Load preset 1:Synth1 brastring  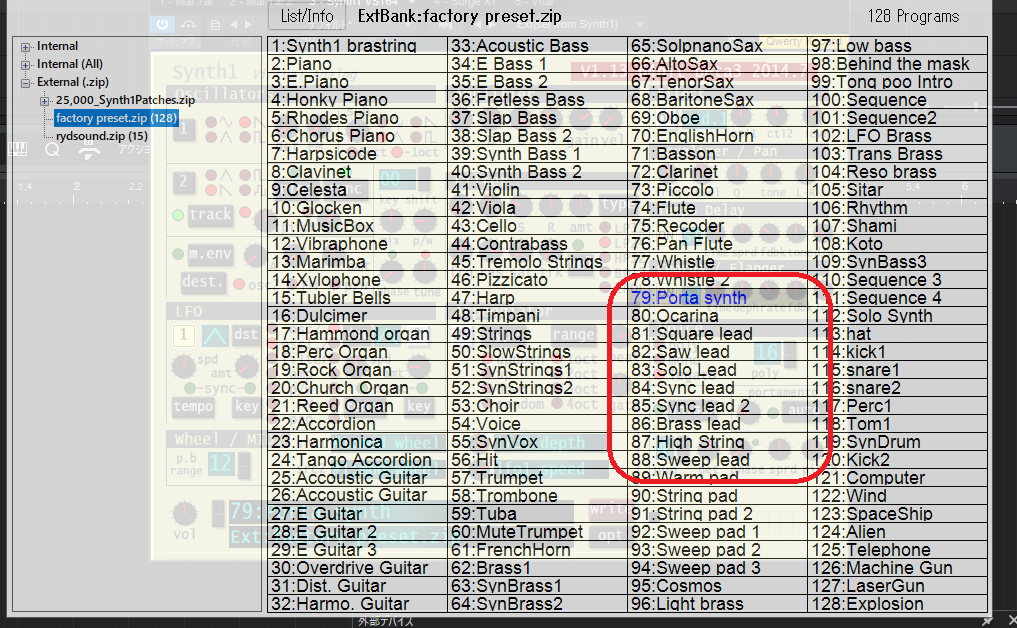329,46
